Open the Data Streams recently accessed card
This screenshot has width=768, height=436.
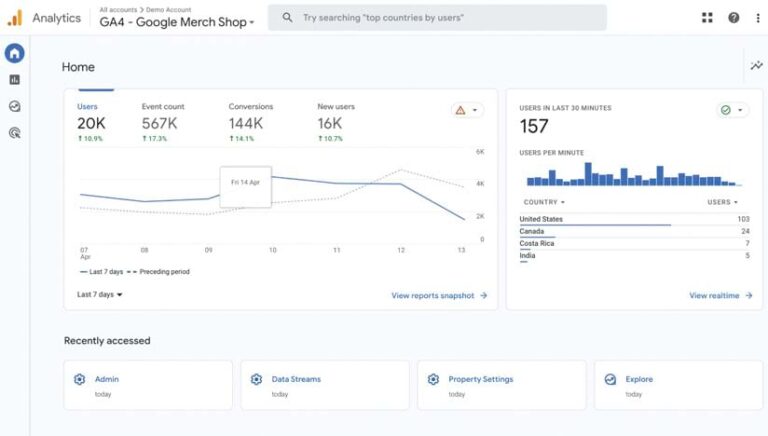[325, 385]
